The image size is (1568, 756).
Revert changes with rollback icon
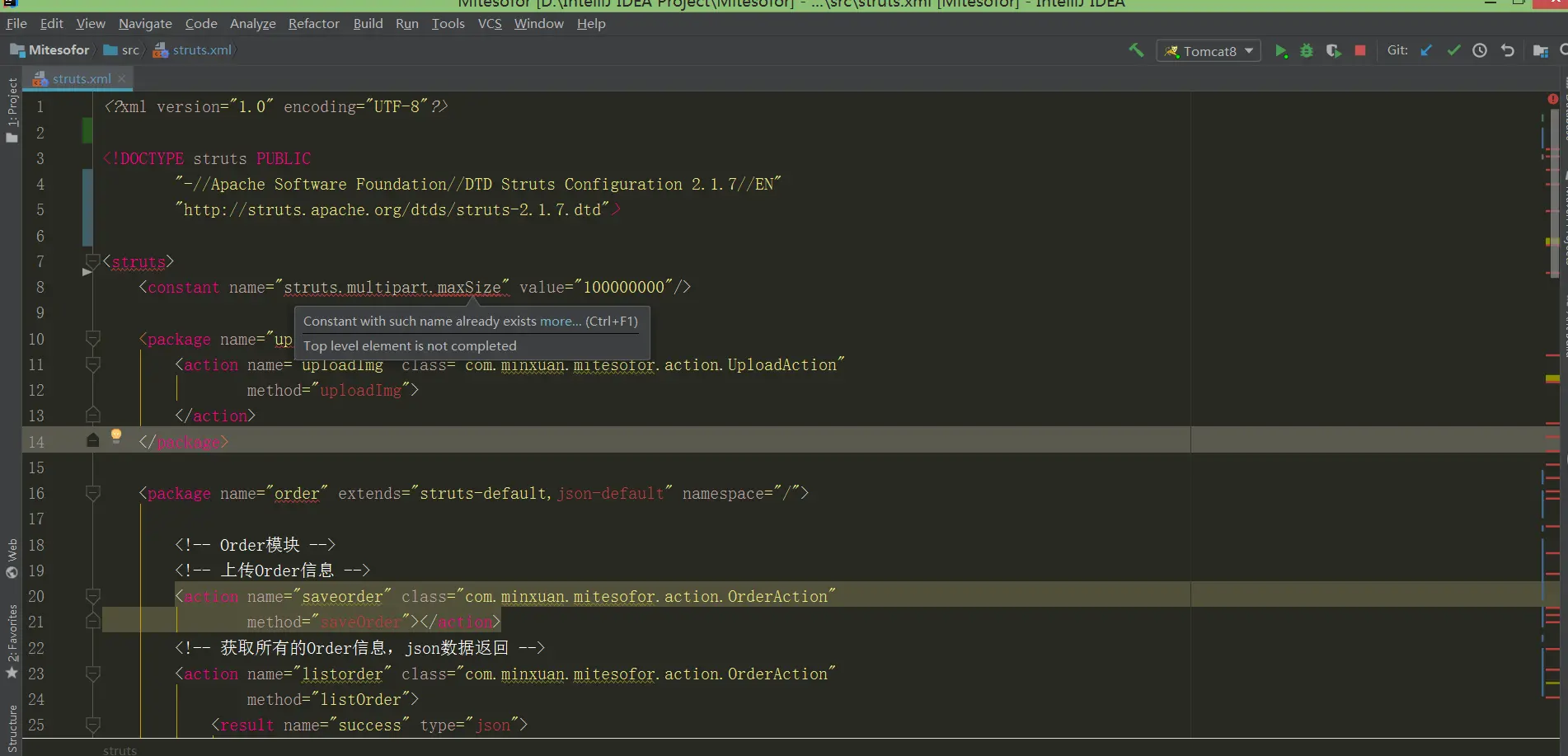coord(1507,51)
